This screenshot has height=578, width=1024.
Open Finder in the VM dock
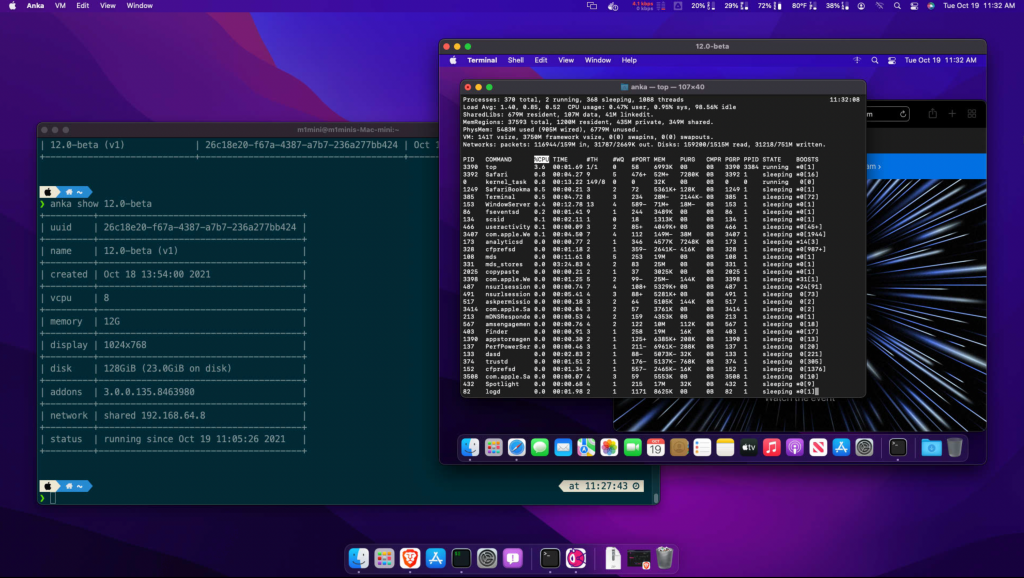pos(470,447)
